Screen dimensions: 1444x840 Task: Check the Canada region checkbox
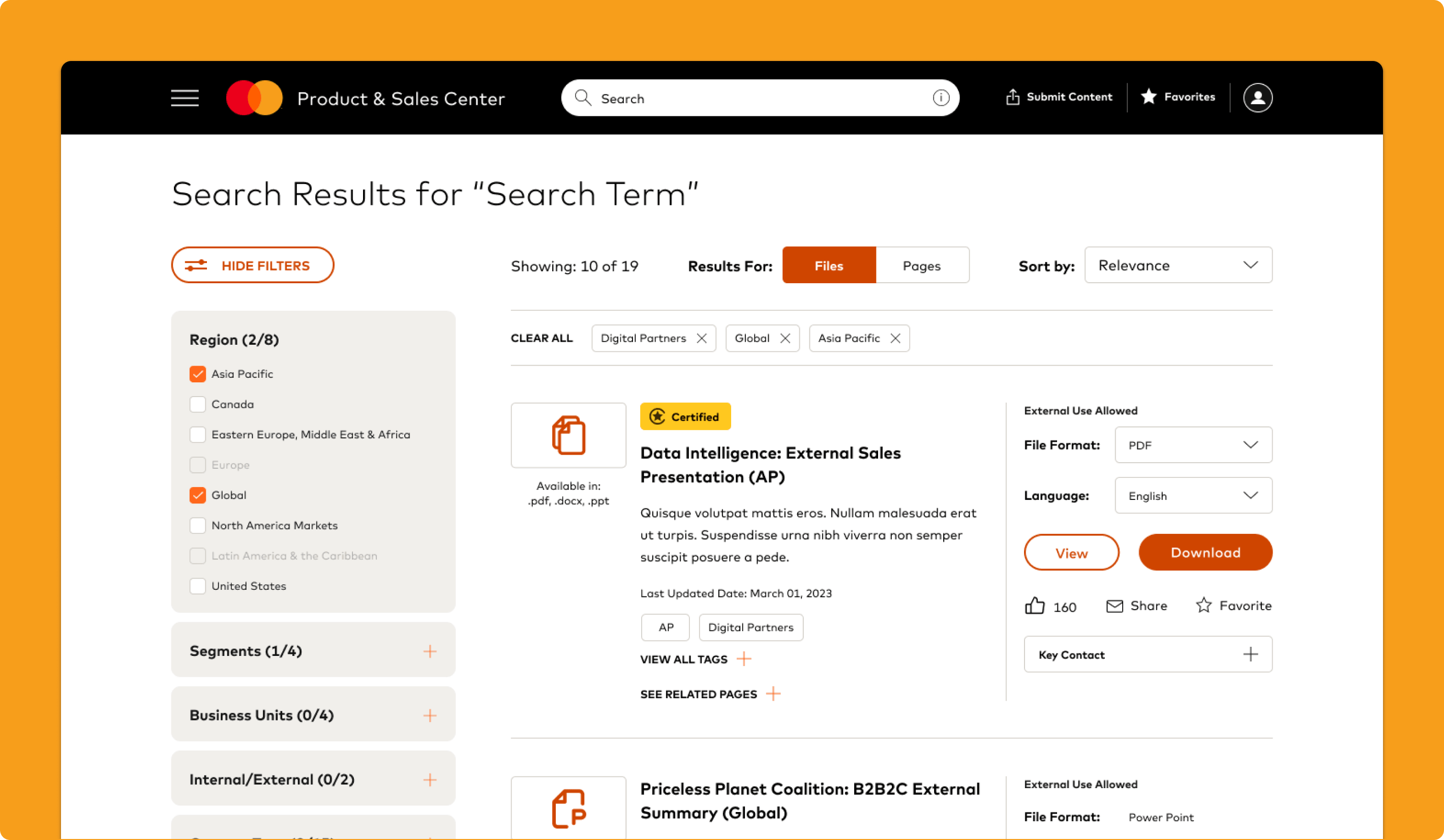pos(198,405)
